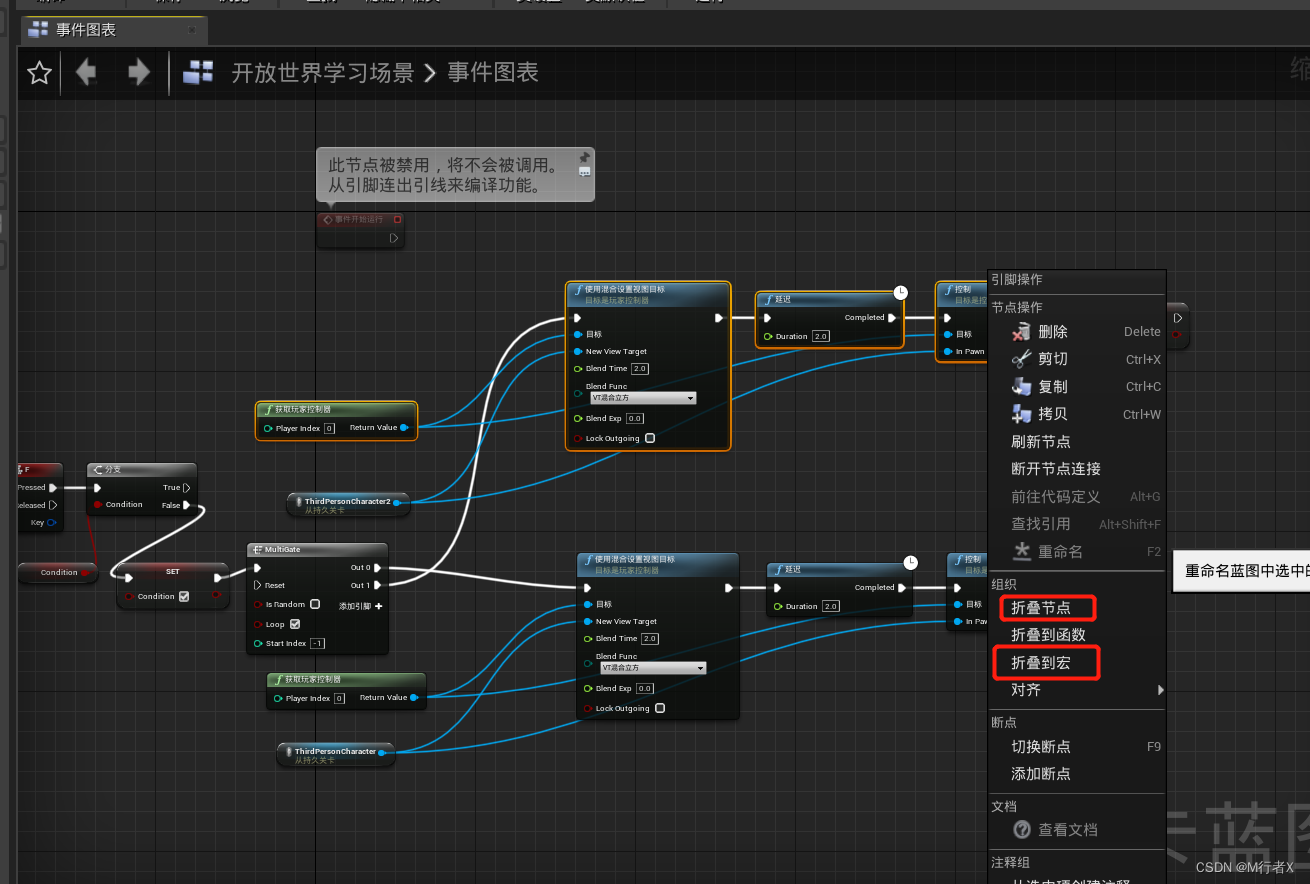
Task: Uncheck the Loop checkbox on MultiGate
Action: pos(295,624)
